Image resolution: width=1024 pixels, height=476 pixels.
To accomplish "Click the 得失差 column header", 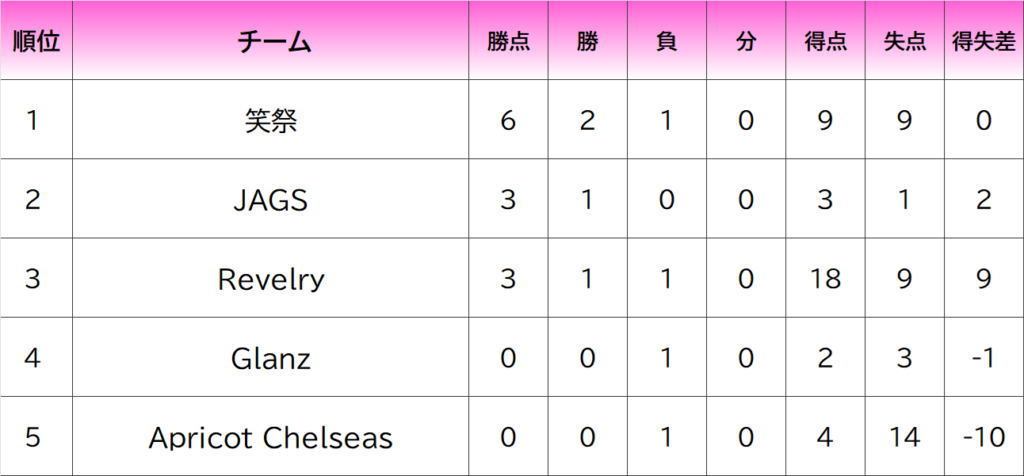I will pyautogui.click(x=984, y=41).
